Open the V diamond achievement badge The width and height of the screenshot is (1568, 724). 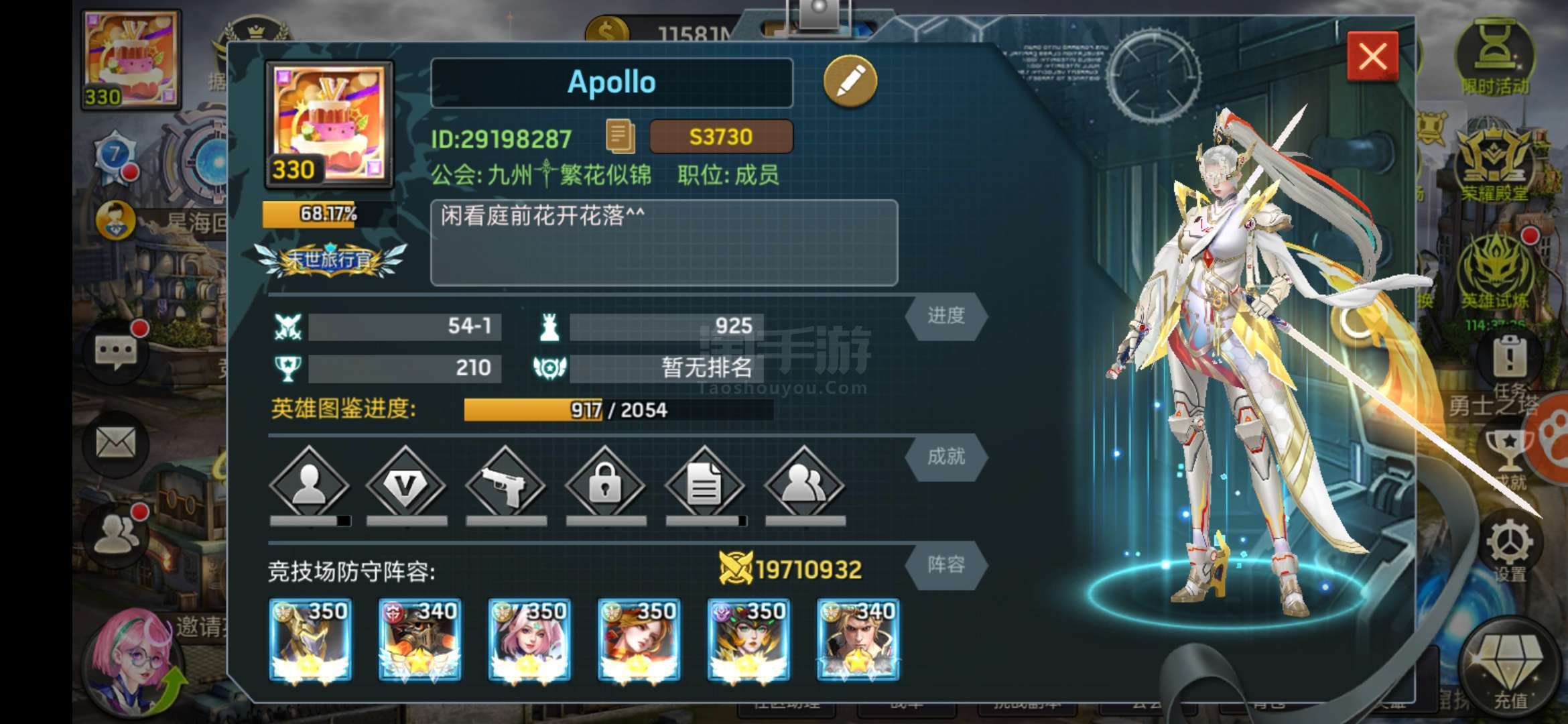click(406, 484)
